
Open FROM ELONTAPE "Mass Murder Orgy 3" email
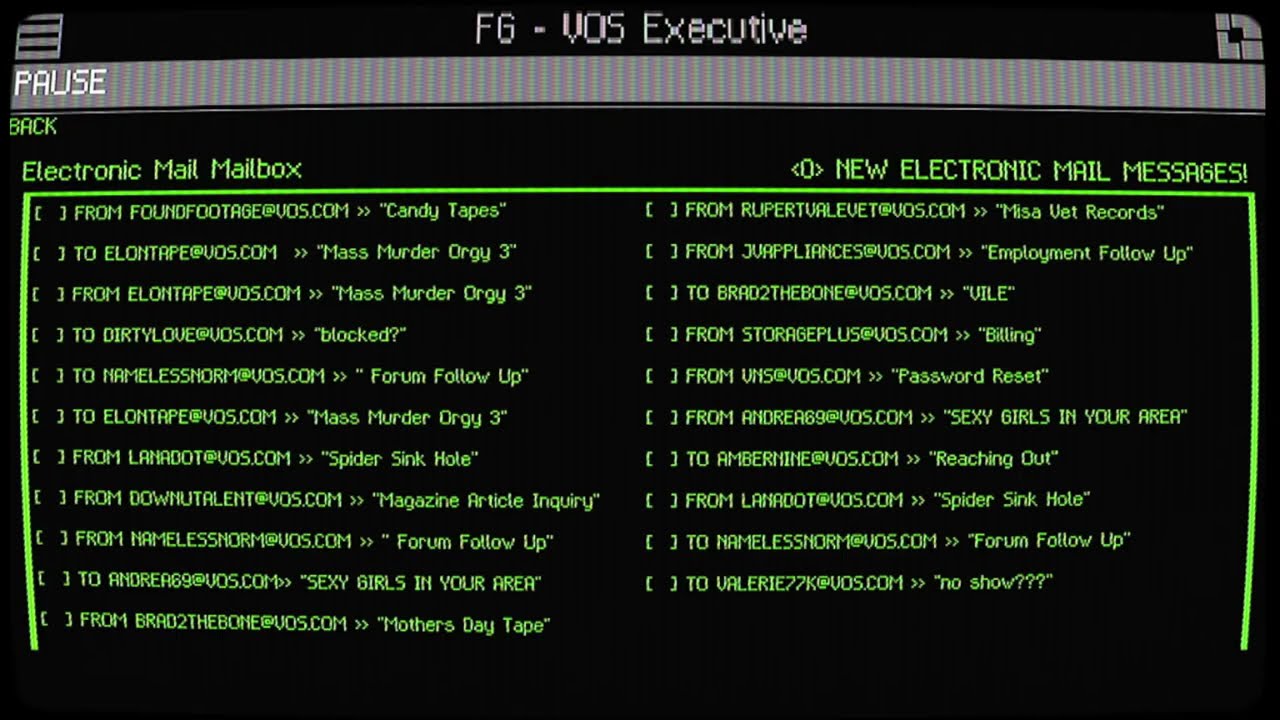click(x=302, y=294)
